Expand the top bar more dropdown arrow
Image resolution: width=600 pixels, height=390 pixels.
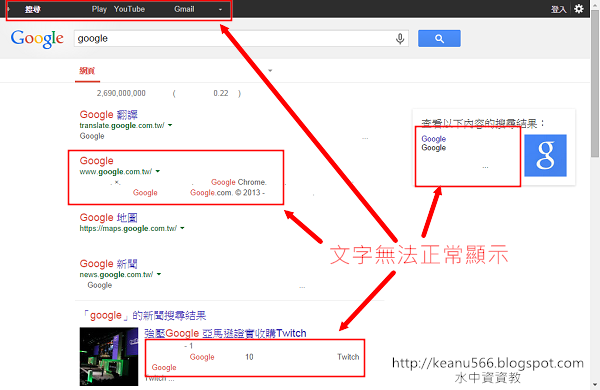pyautogui.click(x=220, y=10)
